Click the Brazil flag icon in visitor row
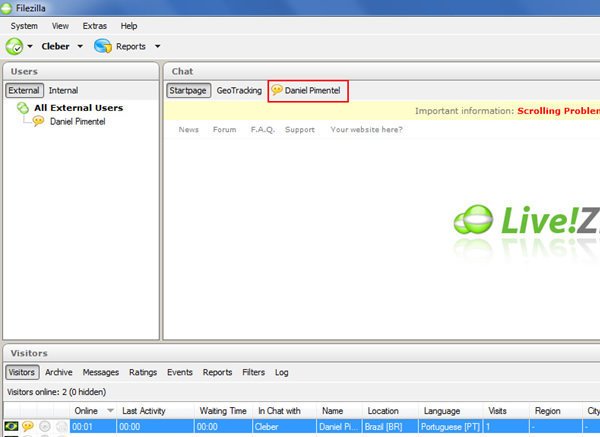This screenshot has height=437, width=600. click(x=11, y=427)
